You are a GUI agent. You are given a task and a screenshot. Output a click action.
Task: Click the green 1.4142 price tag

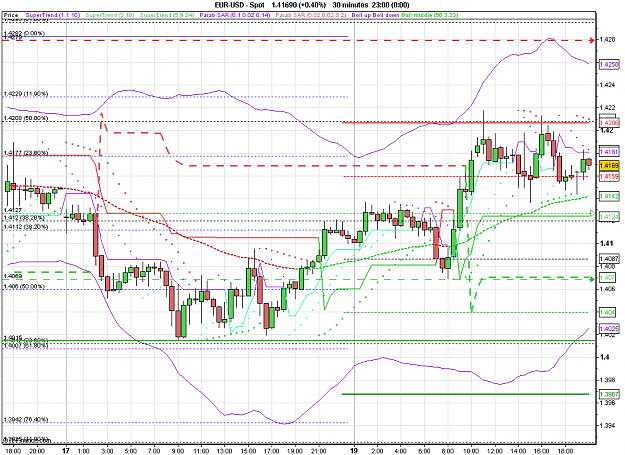coord(609,196)
